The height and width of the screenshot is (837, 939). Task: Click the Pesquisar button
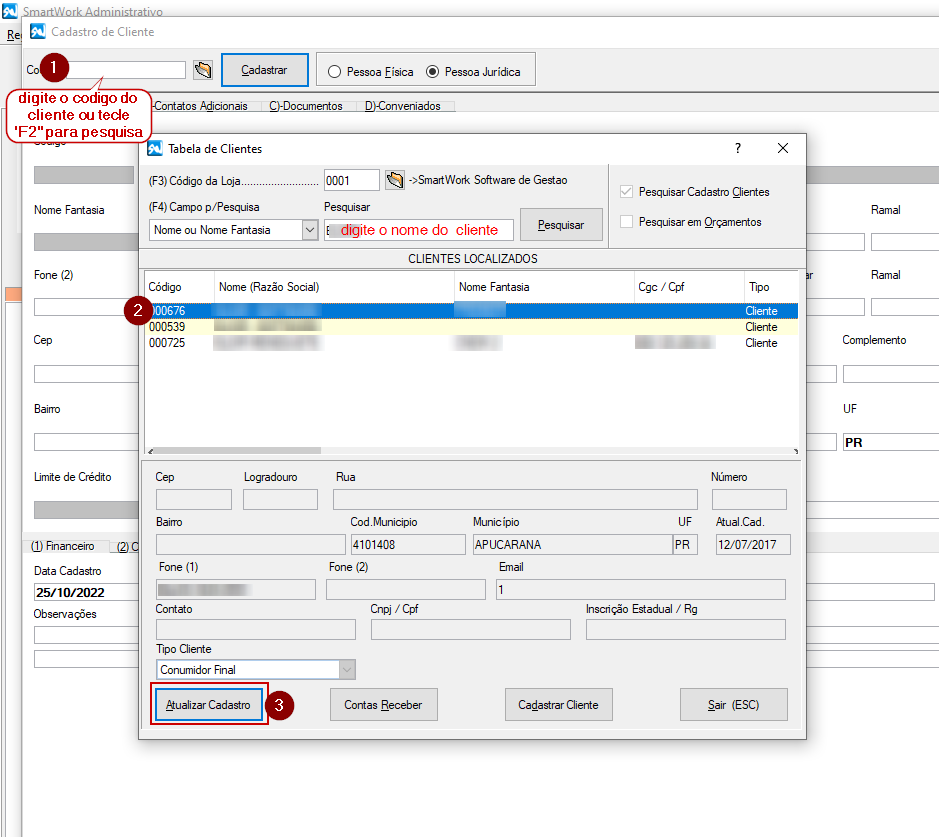(561, 225)
